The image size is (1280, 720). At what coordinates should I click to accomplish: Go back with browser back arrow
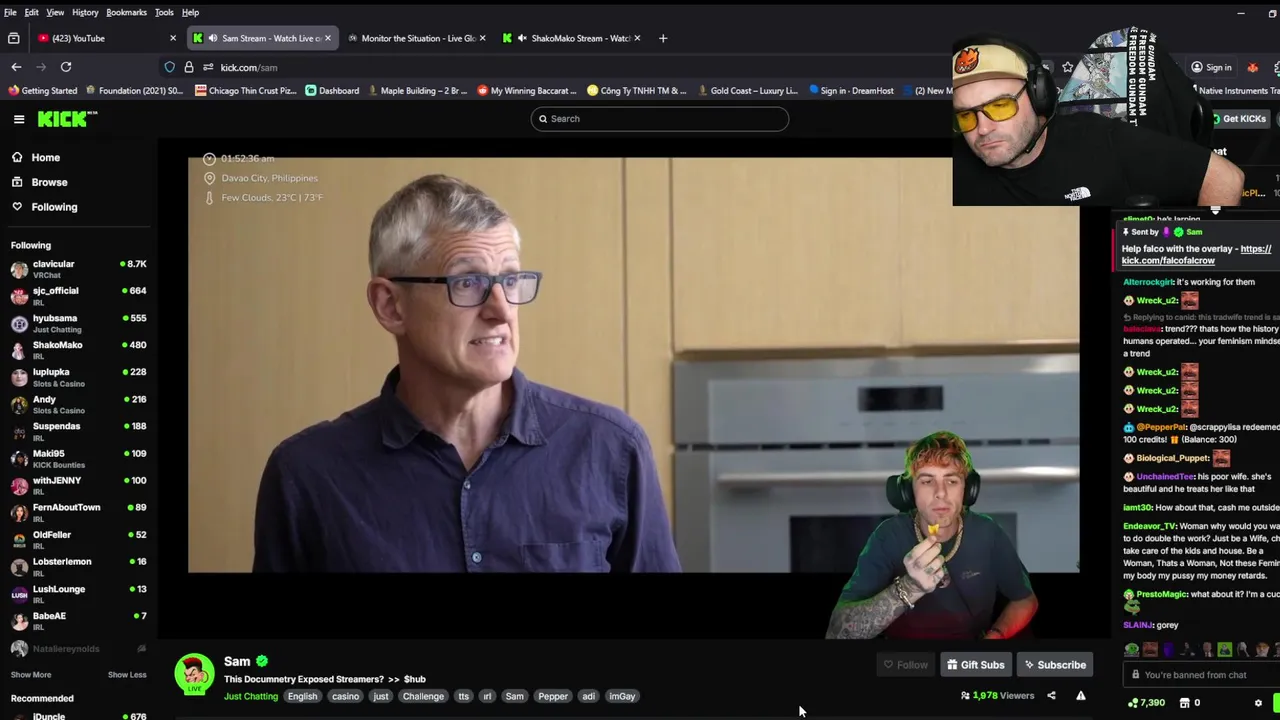(x=16, y=67)
